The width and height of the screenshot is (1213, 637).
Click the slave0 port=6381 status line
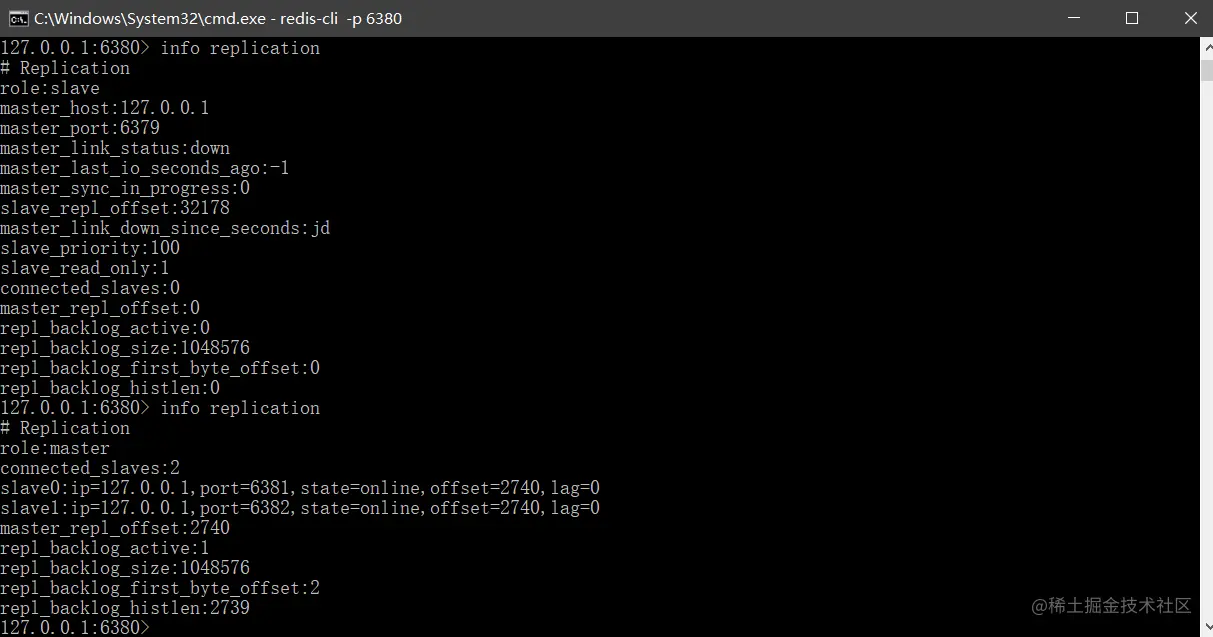click(x=300, y=488)
